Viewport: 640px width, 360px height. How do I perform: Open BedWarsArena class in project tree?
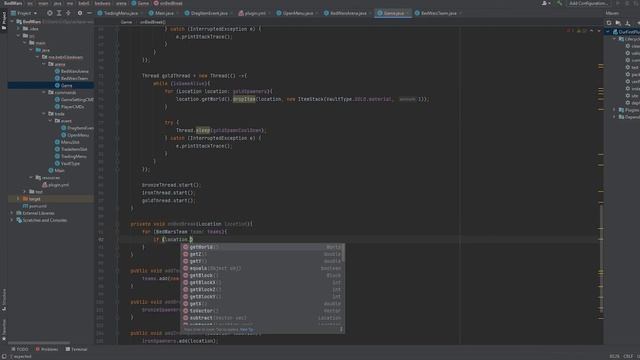(x=74, y=71)
